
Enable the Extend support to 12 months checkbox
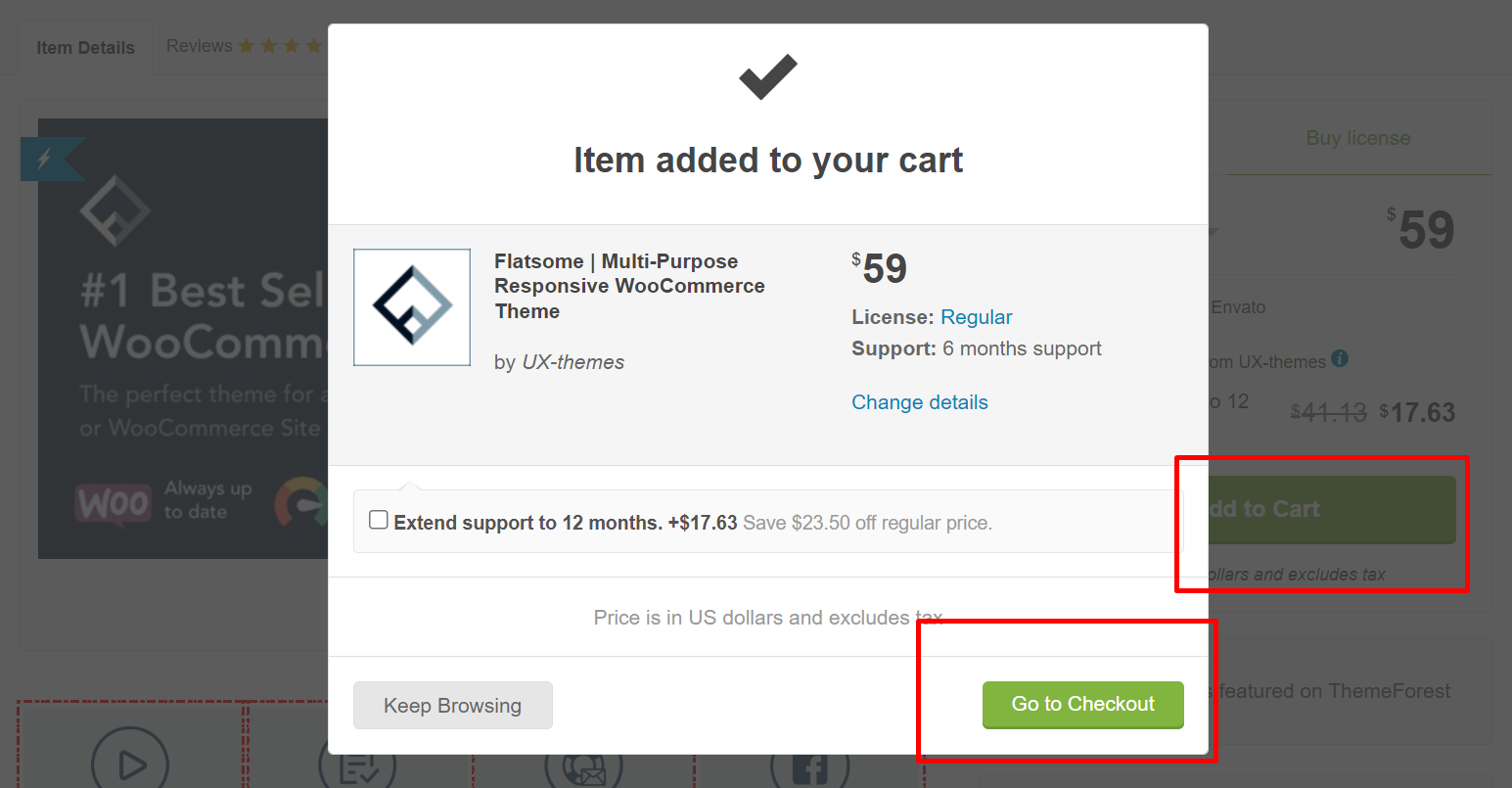click(379, 520)
